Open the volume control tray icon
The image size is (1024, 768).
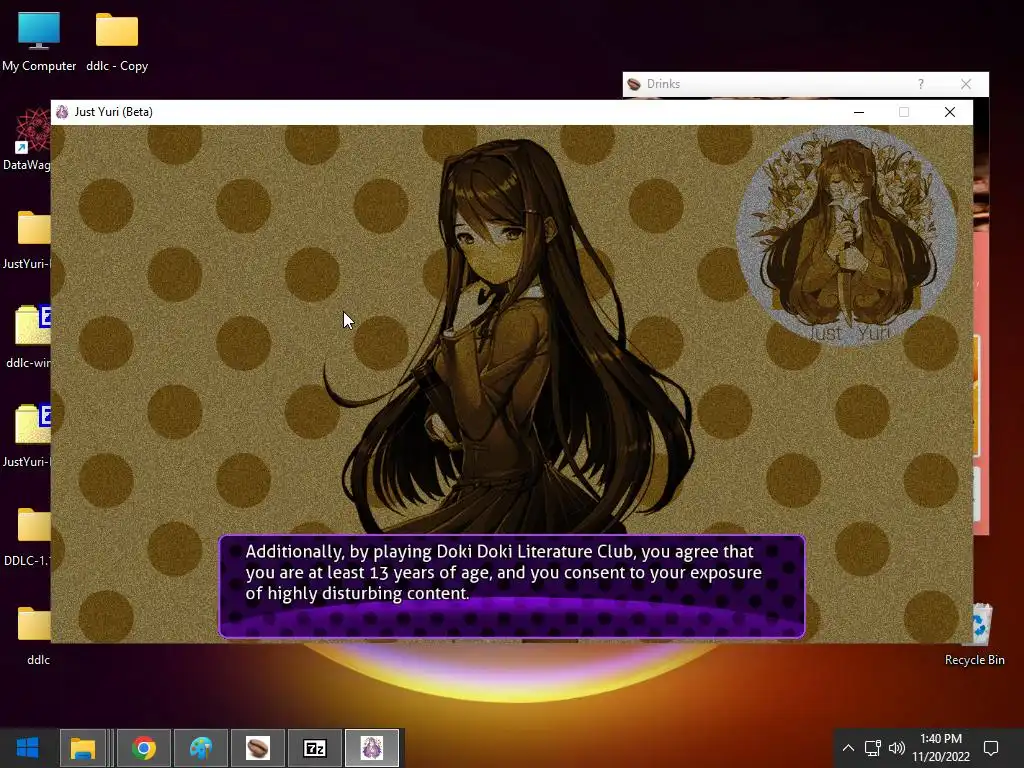click(x=897, y=748)
